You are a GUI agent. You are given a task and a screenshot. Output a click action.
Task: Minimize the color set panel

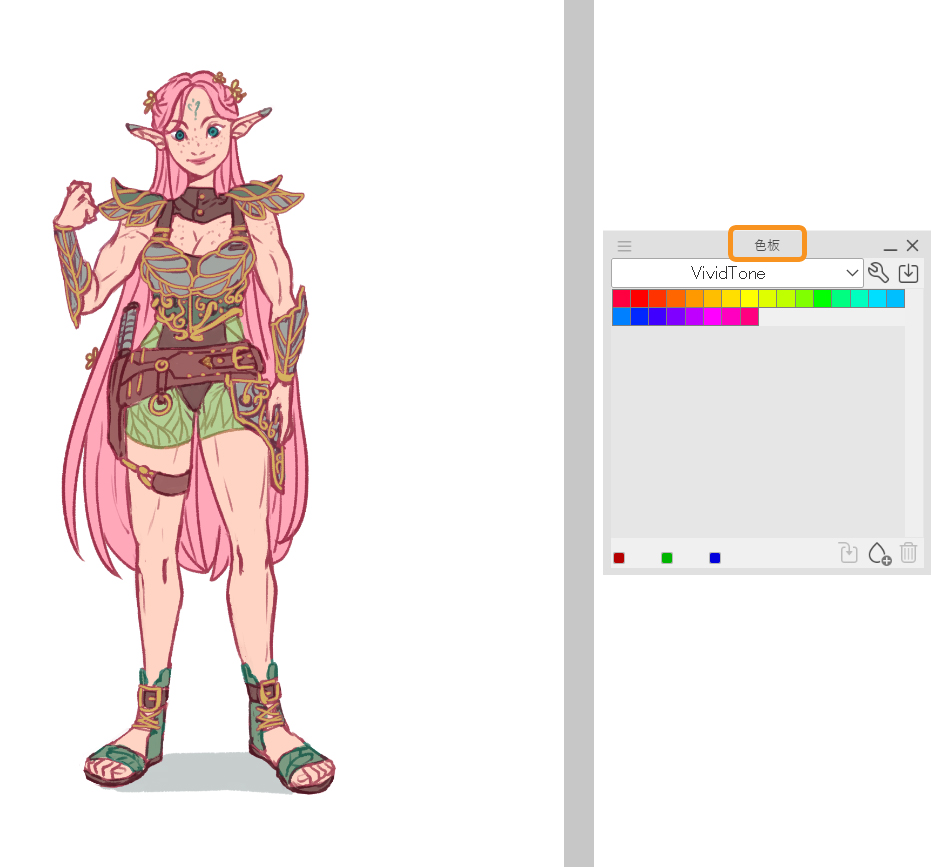(890, 247)
